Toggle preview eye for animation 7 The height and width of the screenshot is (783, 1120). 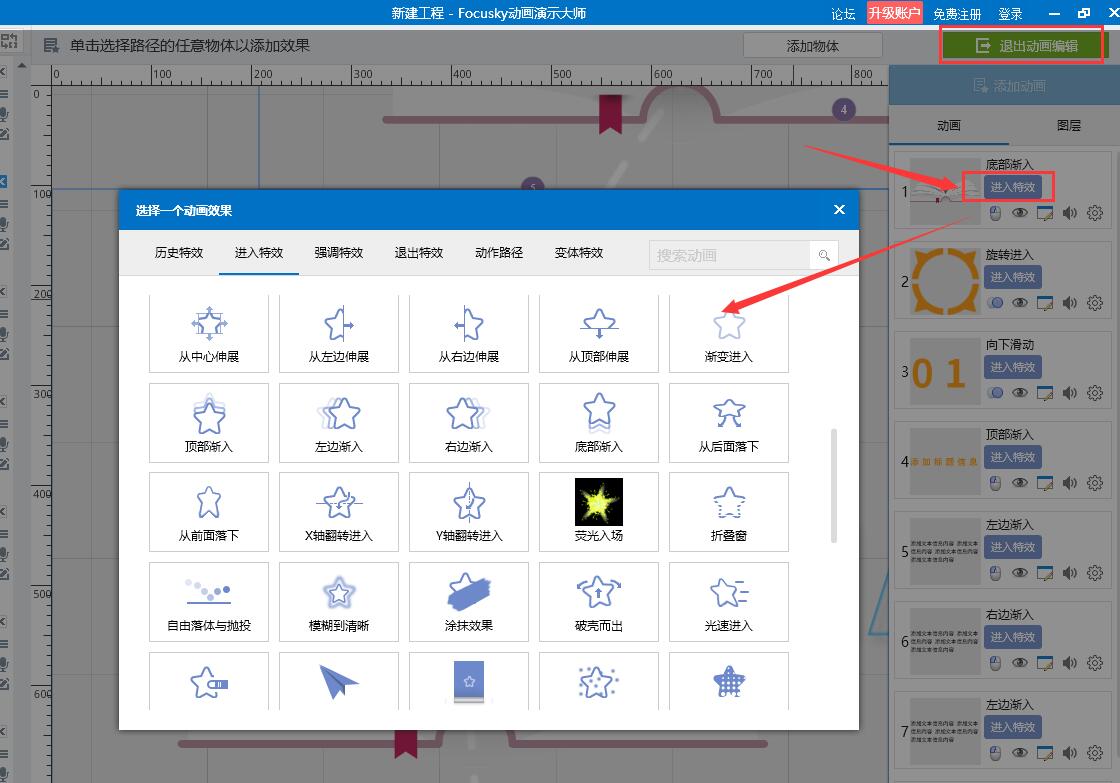pos(1020,753)
